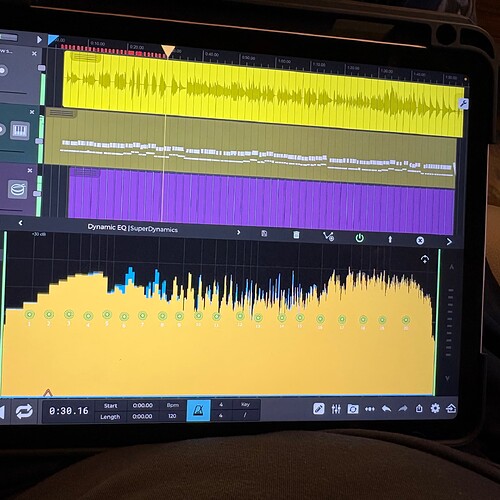Tap the up arrow effect icon
Screen dimensions: 500x500
point(390,239)
